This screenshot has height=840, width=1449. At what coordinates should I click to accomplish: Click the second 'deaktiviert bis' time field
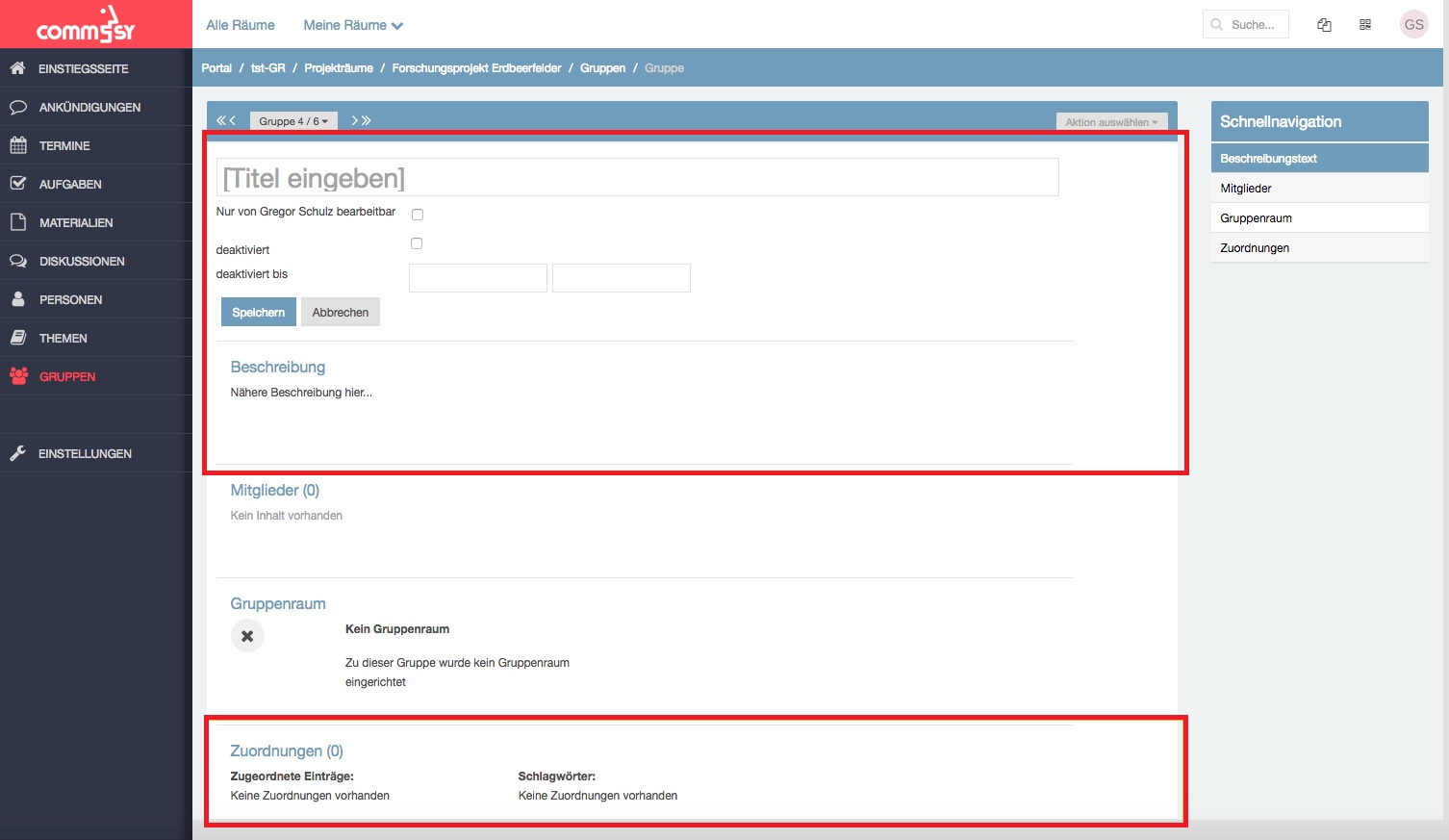point(622,278)
